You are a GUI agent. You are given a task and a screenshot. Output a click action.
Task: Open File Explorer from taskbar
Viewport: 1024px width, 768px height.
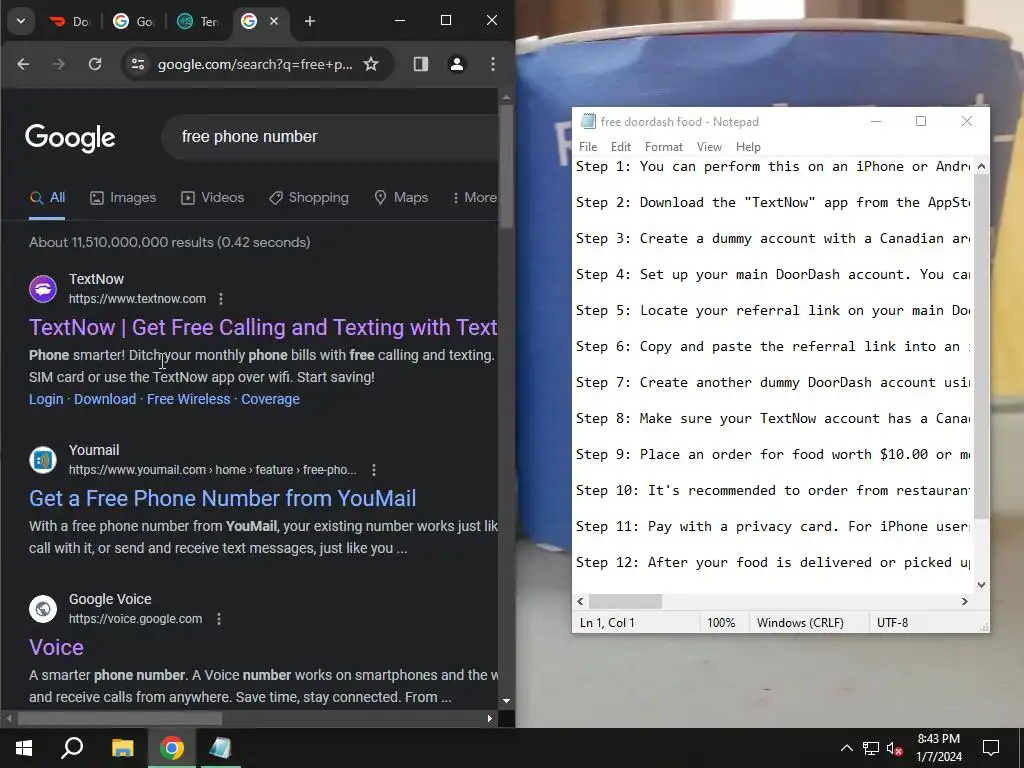(122, 748)
